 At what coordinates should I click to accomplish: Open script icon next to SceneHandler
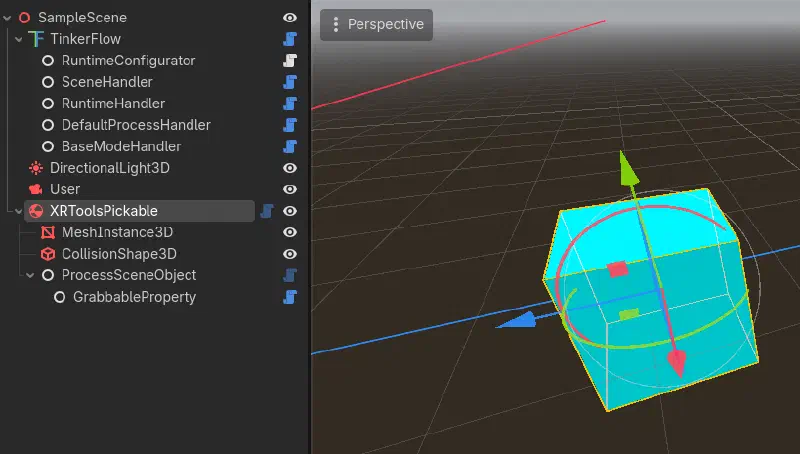[290, 82]
